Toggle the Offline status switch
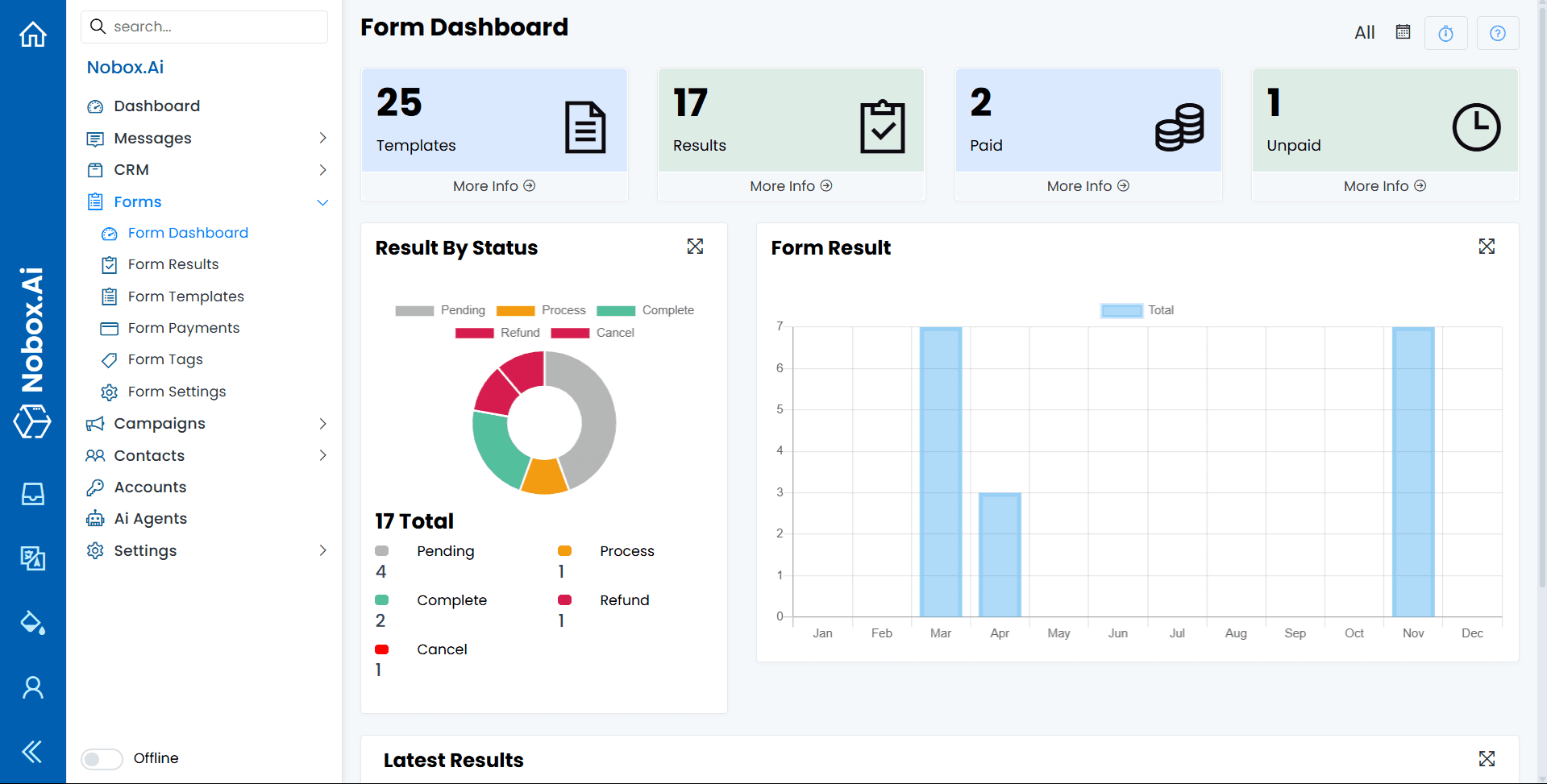The height and width of the screenshot is (784, 1547). (x=102, y=759)
